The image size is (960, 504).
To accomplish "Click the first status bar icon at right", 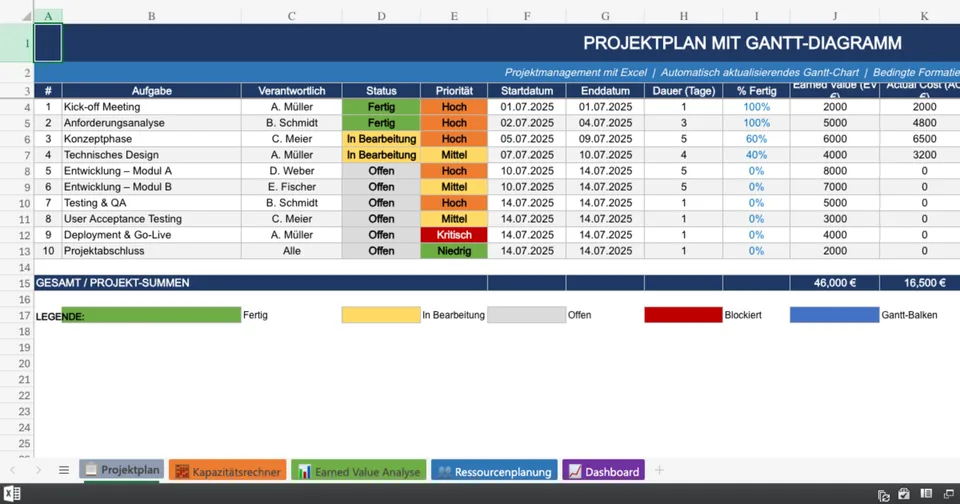I will pyautogui.click(x=883, y=495).
